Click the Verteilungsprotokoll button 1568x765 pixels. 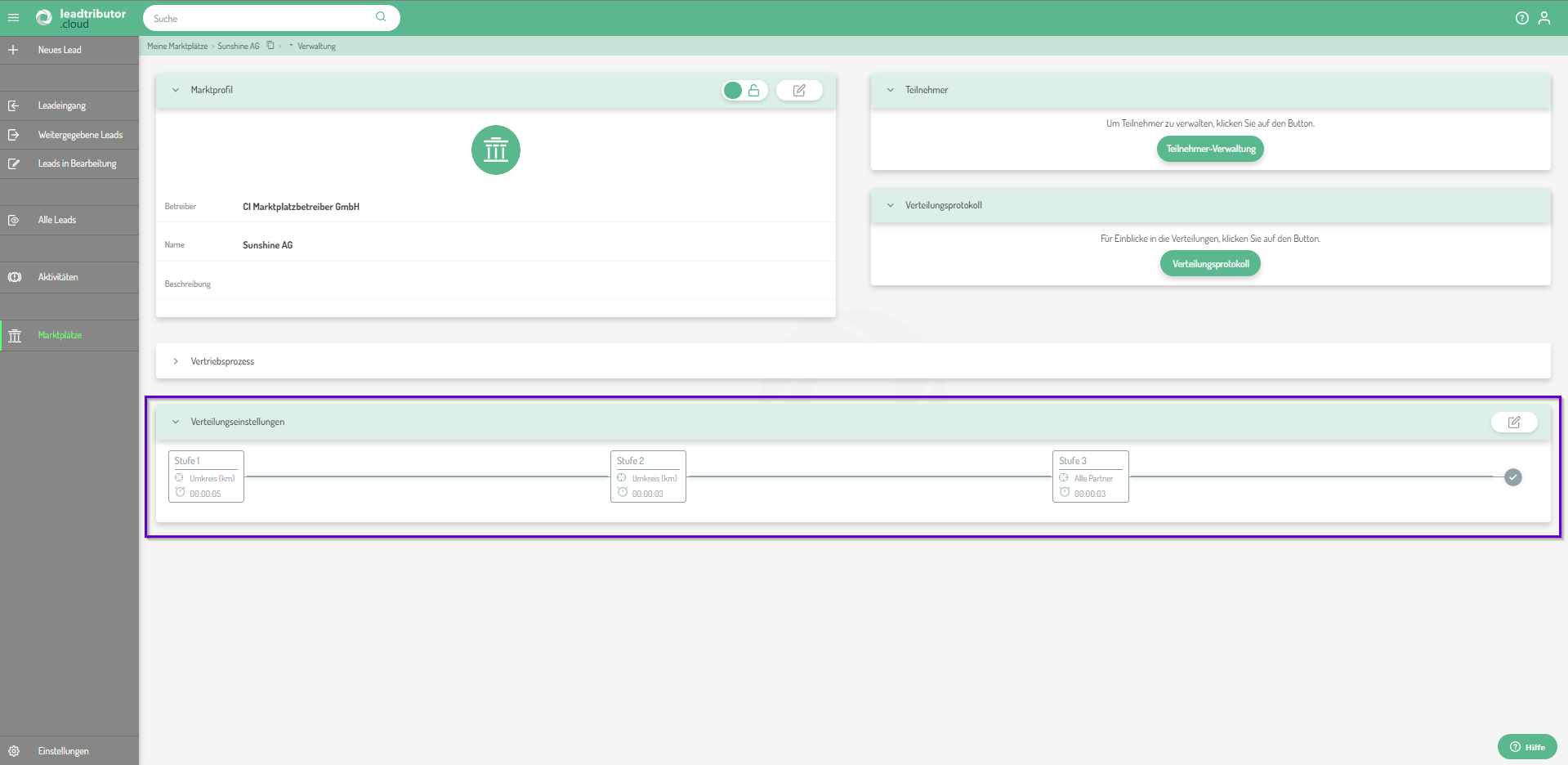coord(1210,264)
